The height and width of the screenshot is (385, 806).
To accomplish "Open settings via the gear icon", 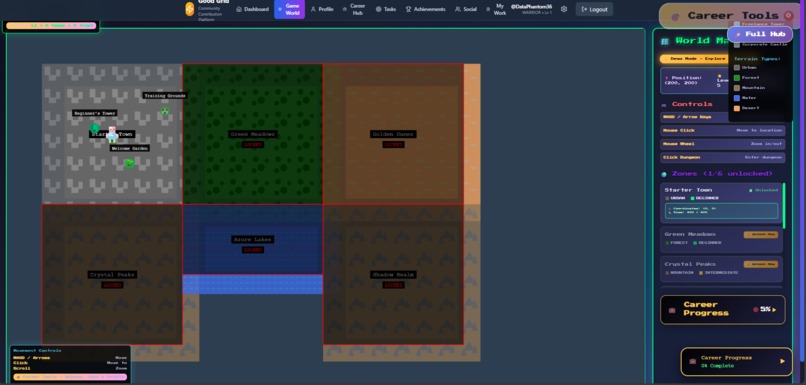I will point(564,9).
